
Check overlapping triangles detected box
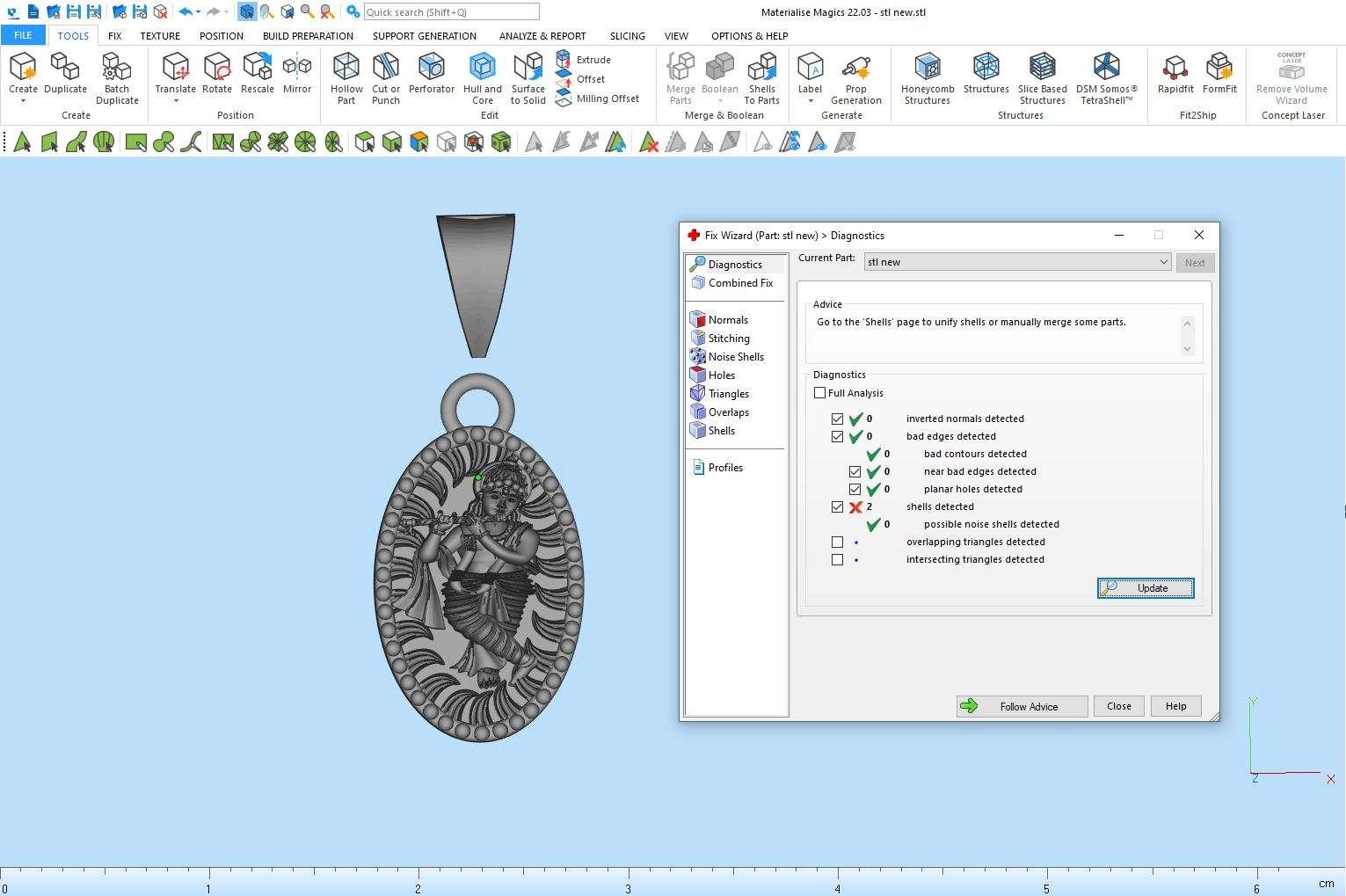click(837, 543)
